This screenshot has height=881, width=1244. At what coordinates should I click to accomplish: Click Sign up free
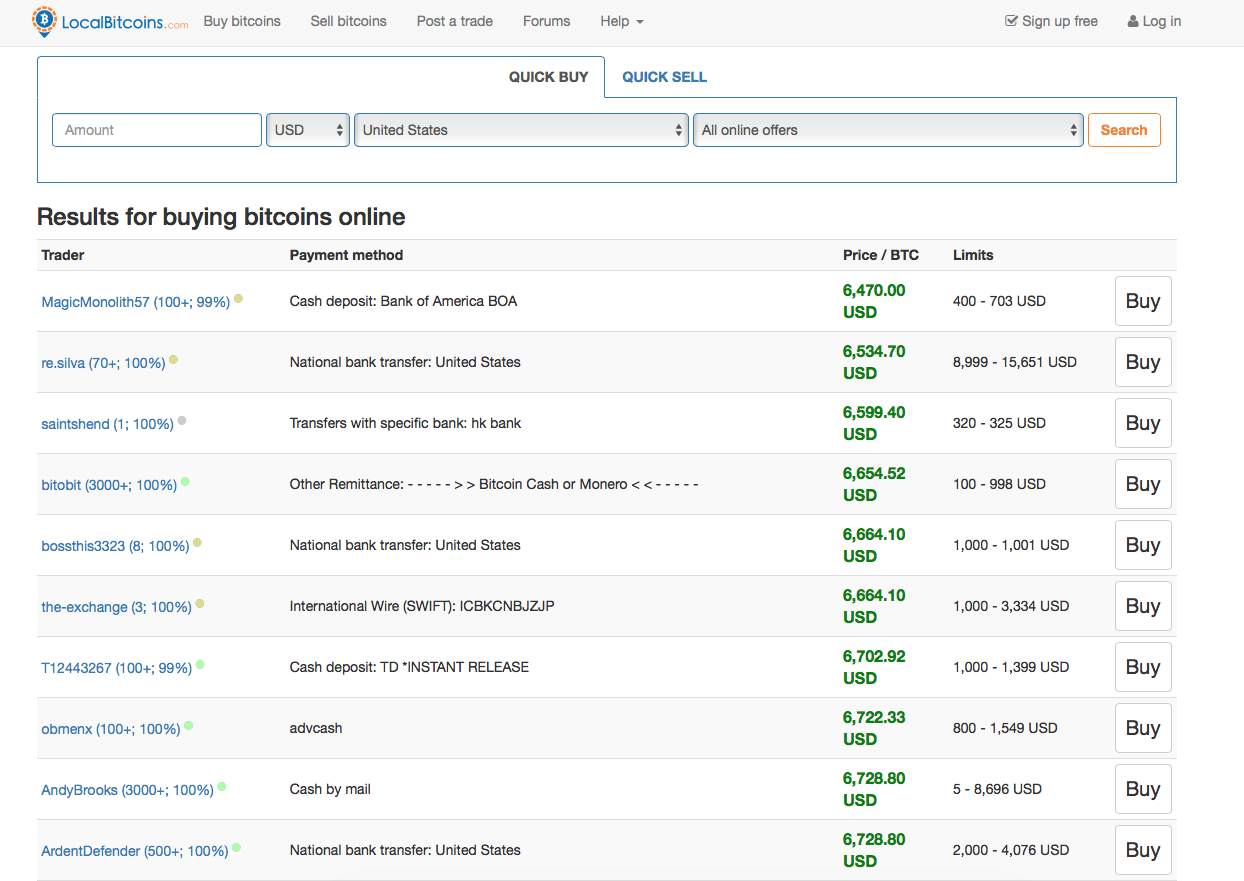(x=1051, y=21)
